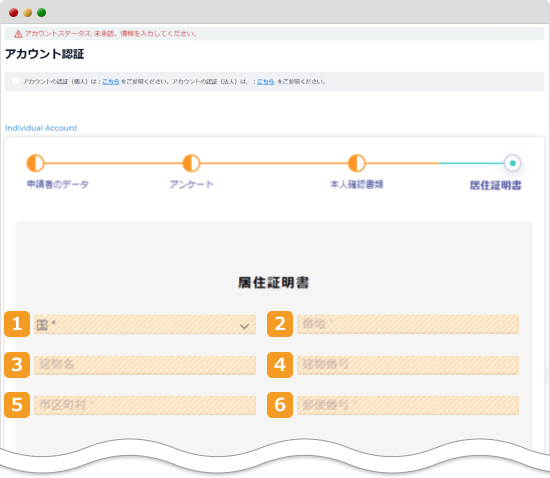Click the info icon before アカウントの認証 notice
550x478 pixels.
(15, 81)
